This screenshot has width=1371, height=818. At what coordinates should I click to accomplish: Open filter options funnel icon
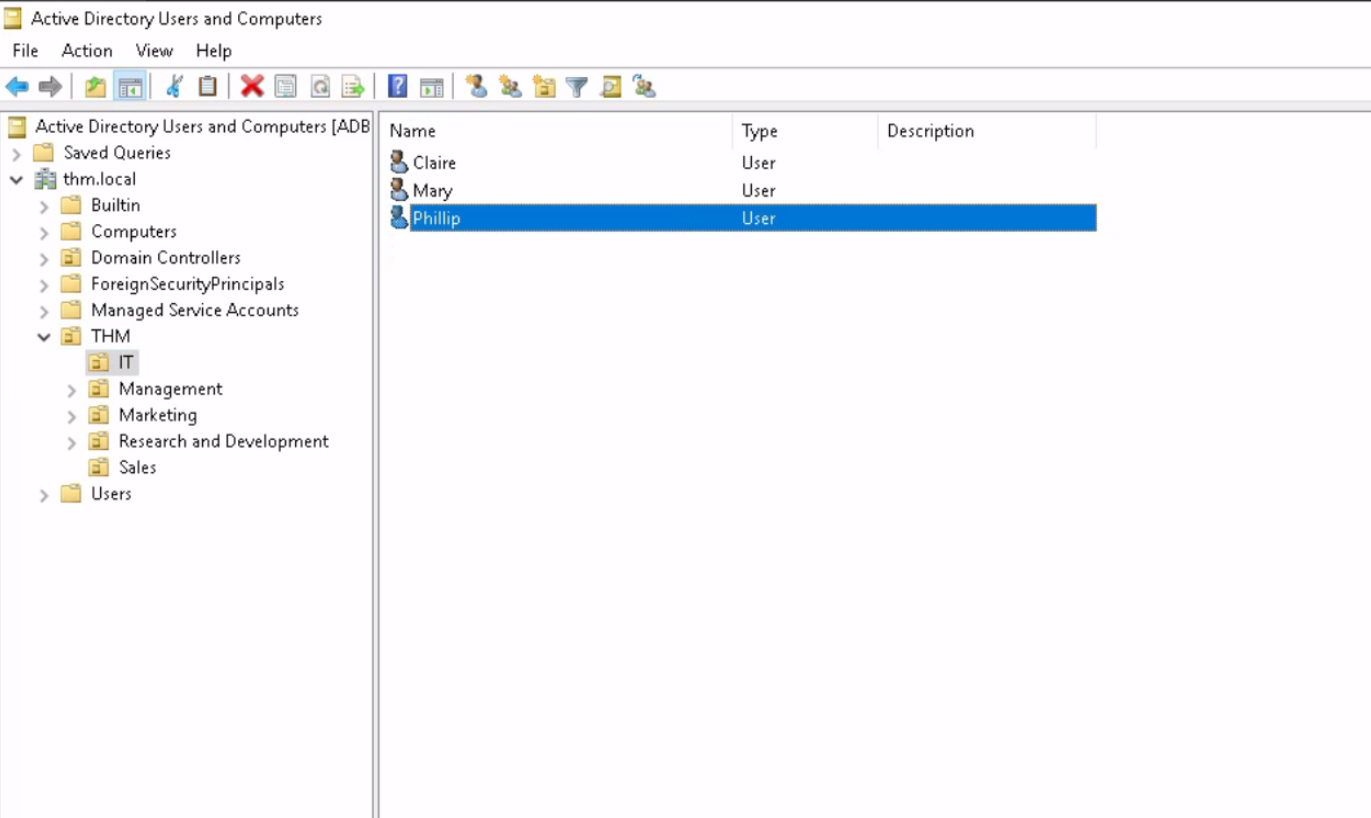click(x=577, y=87)
